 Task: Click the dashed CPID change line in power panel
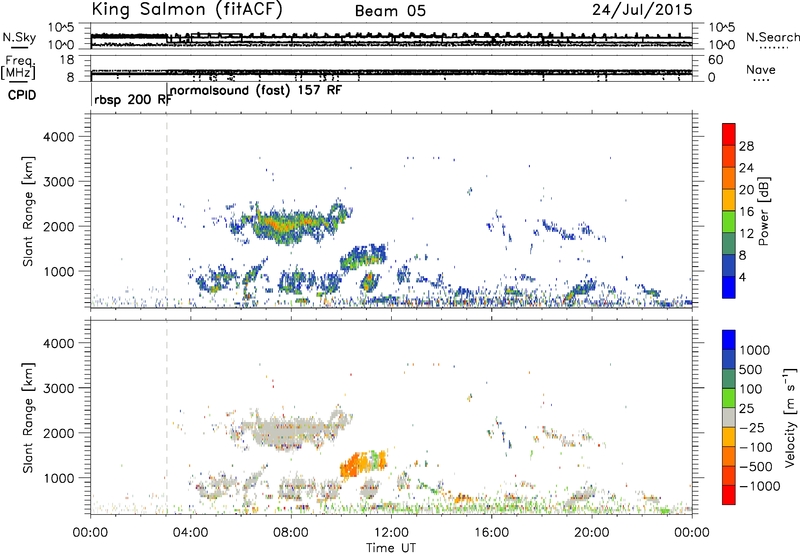(167, 211)
